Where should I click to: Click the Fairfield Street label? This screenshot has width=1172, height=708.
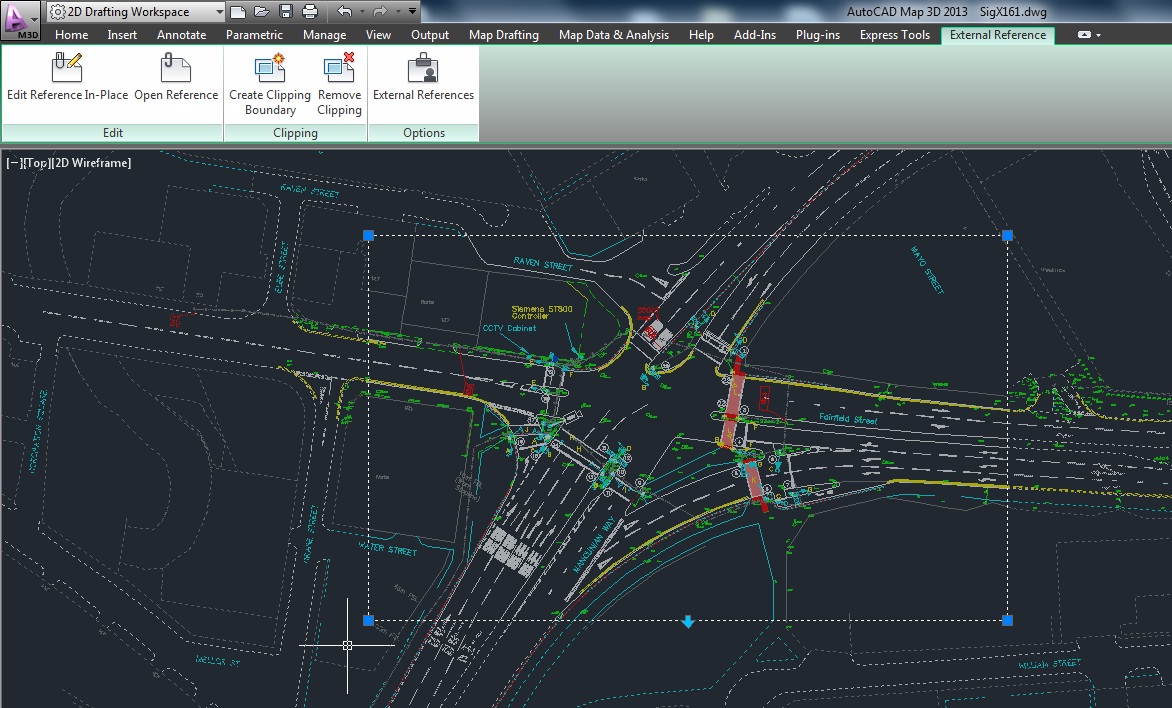tap(848, 419)
